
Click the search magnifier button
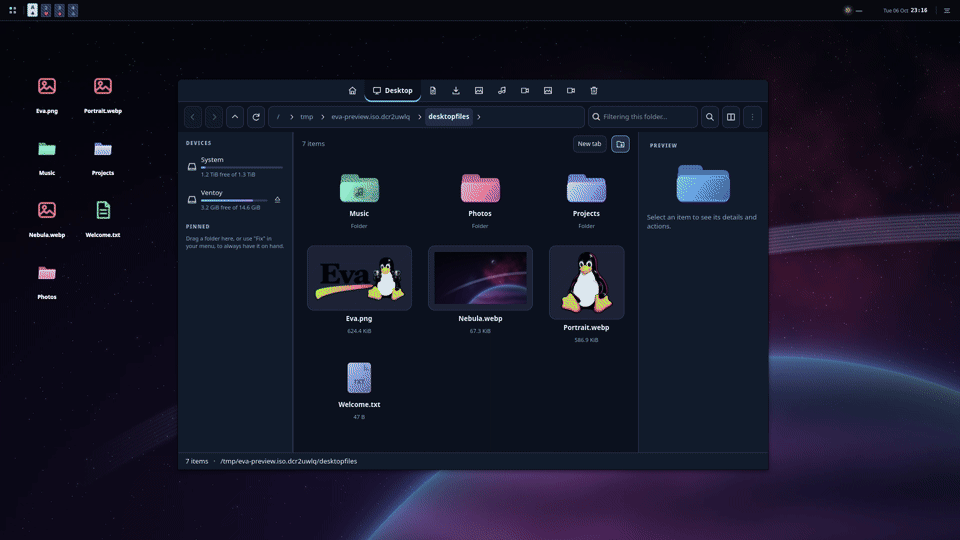(710, 117)
